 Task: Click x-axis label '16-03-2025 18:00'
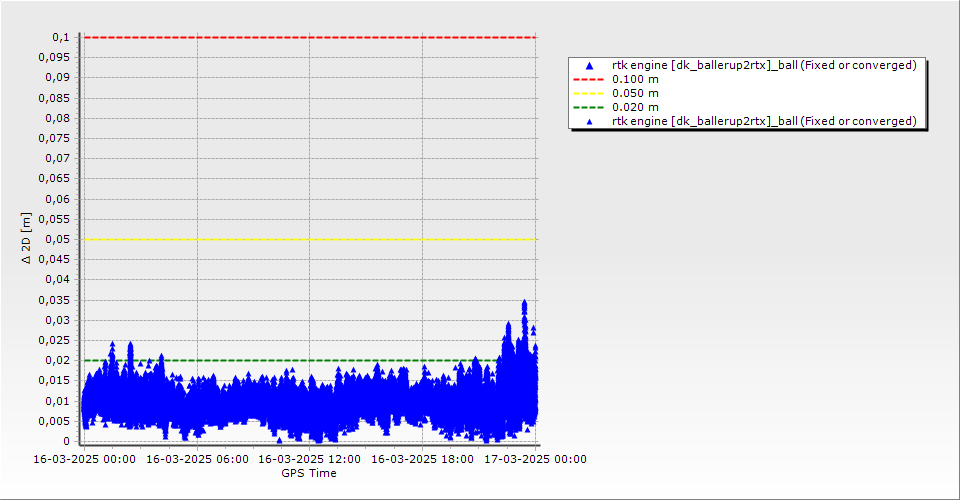[x=422, y=459]
